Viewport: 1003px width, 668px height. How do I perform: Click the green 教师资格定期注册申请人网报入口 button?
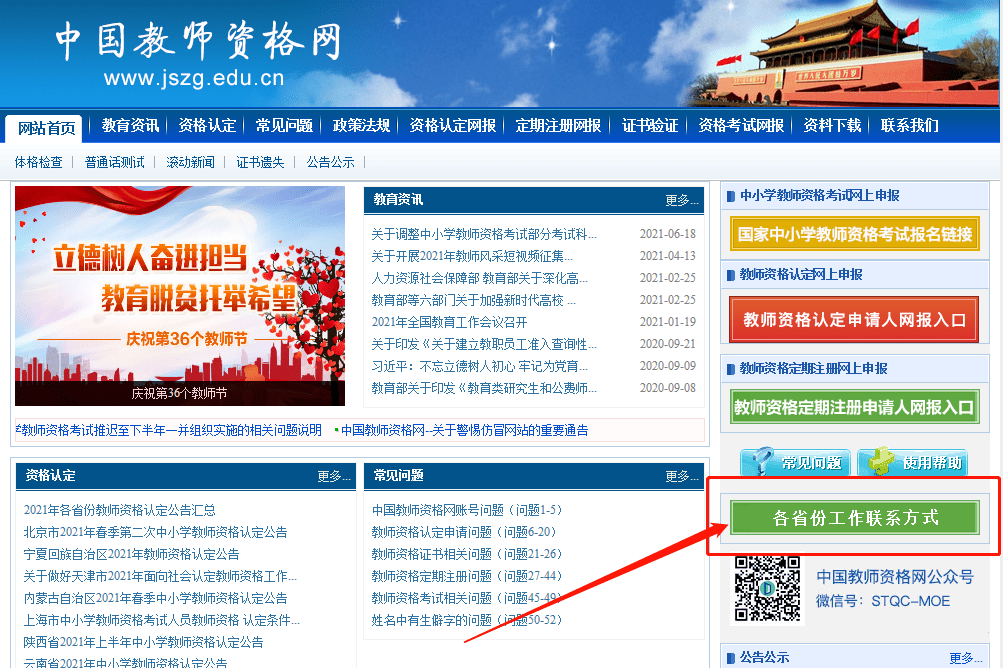click(x=855, y=407)
